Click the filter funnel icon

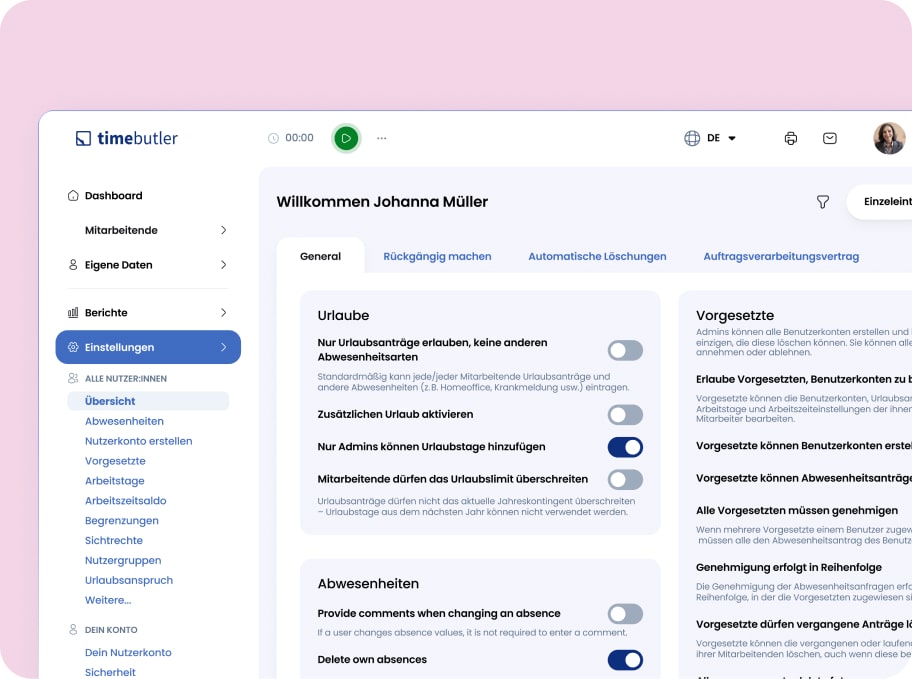point(823,202)
